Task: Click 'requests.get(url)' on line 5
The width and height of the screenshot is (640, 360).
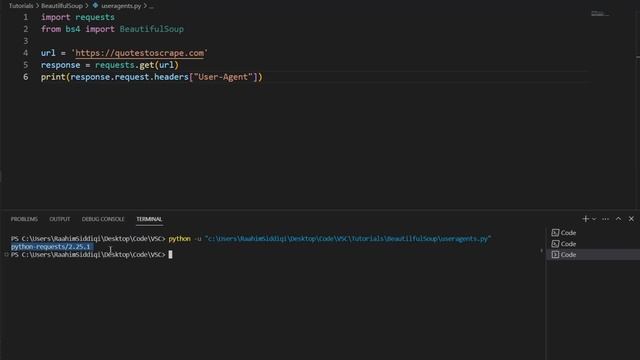Action: pyautogui.click(x=137, y=65)
